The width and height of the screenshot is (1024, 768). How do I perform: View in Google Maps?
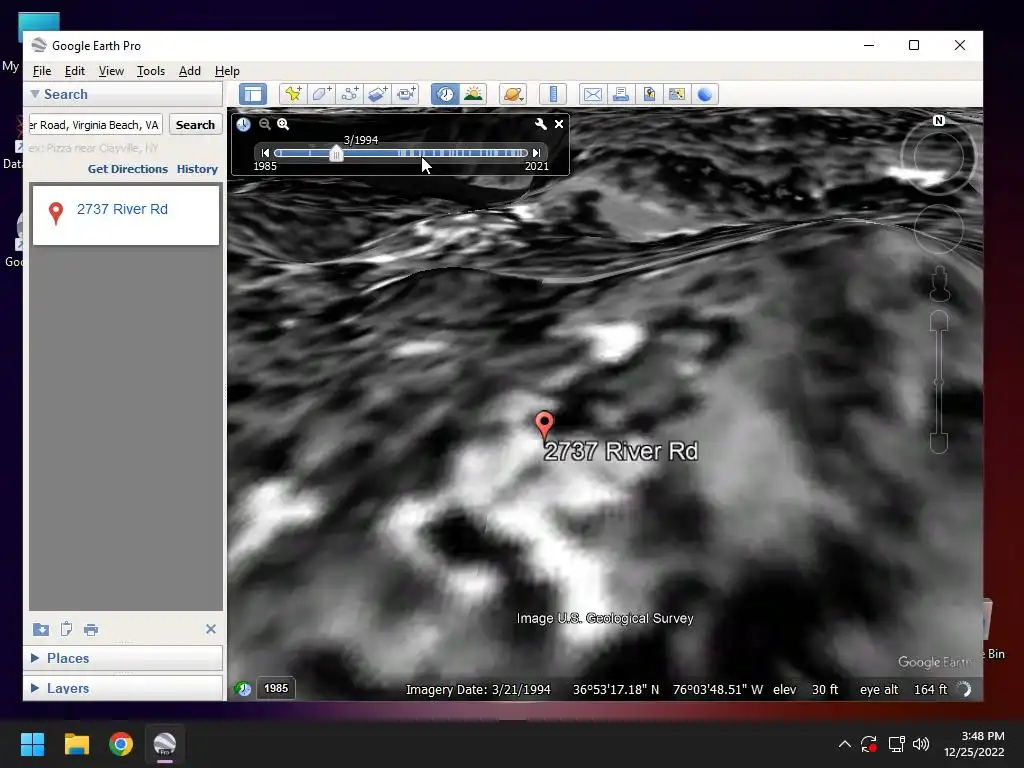677,94
